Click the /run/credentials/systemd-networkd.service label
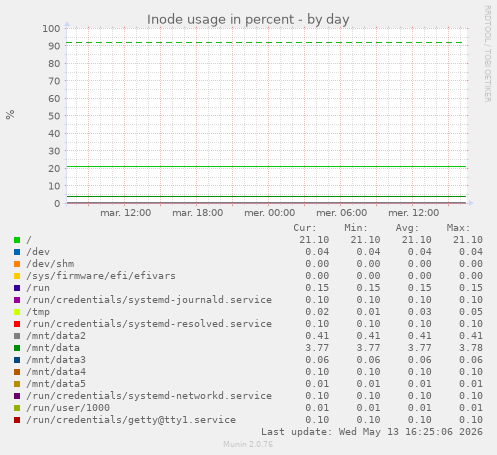The height and width of the screenshot is (455, 497). [149, 396]
